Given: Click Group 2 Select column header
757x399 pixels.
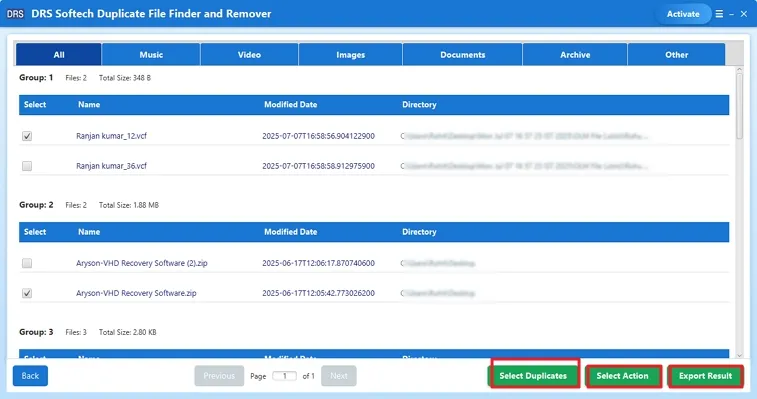Looking at the screenshot, I should point(35,232).
